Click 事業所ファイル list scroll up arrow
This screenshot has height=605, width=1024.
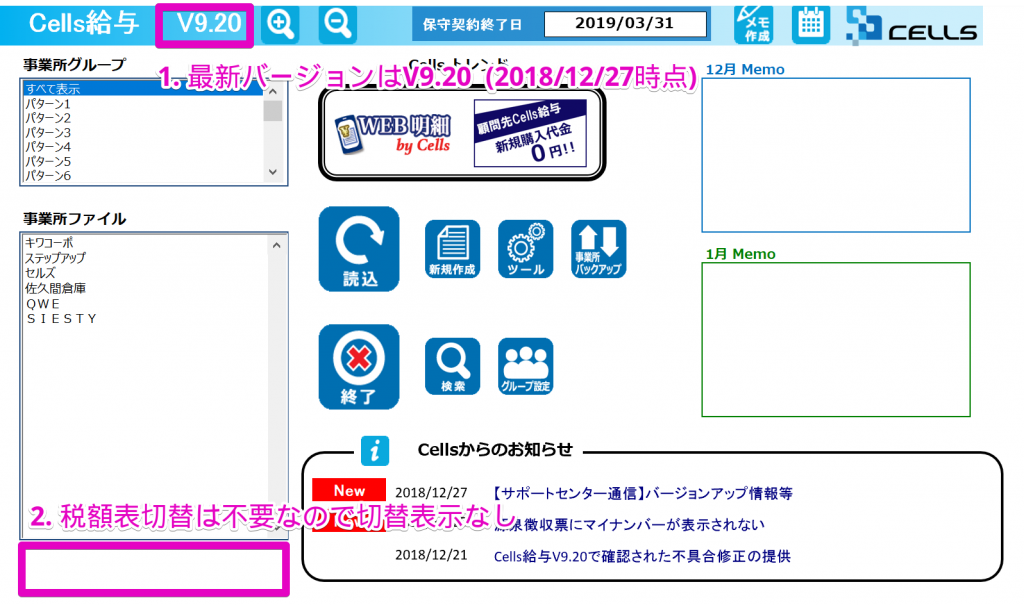276,245
